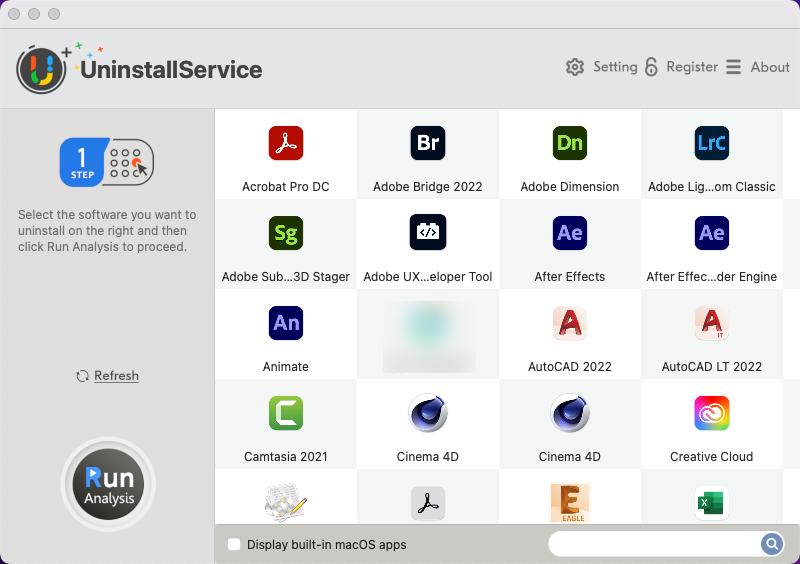
Task: Enable Display built-in macOS apps checkbox
Action: click(234, 544)
